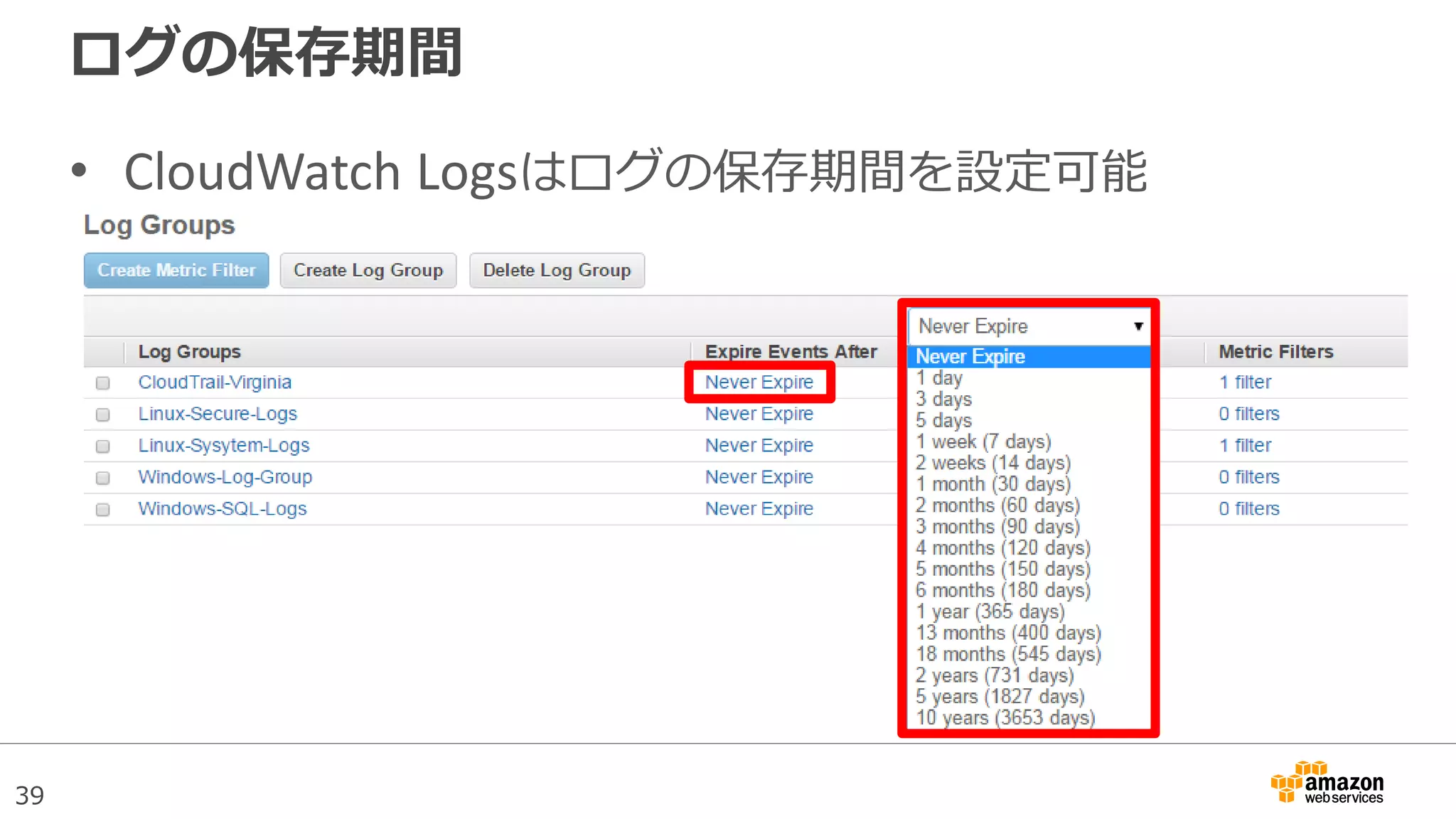Open the Windows-Log-Group log group
Image resolution: width=1456 pixels, height=819 pixels.
click(x=225, y=477)
